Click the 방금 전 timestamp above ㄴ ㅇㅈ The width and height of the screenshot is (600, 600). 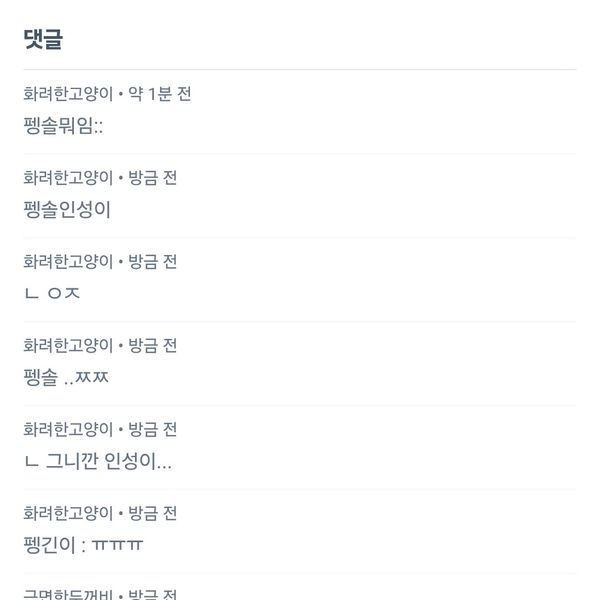(153, 262)
